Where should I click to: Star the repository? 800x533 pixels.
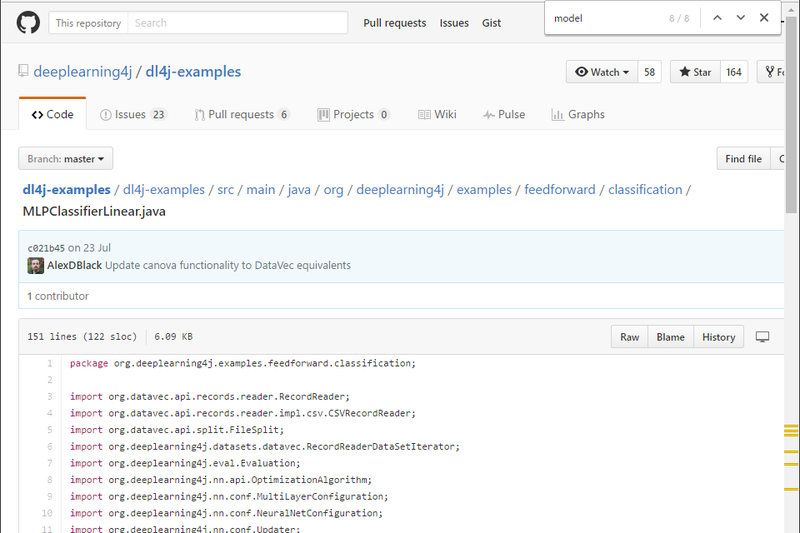[695, 72]
